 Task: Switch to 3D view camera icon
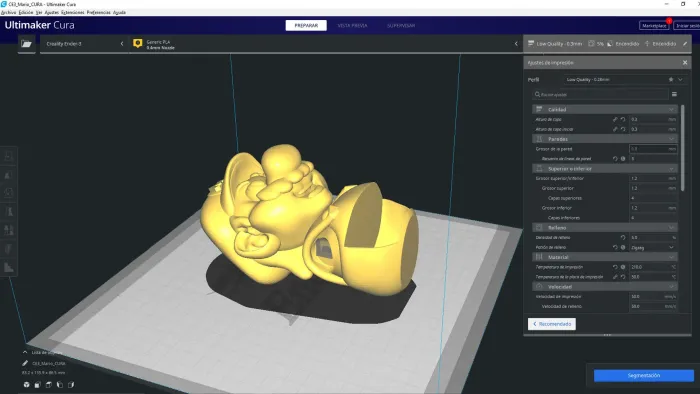[26, 385]
